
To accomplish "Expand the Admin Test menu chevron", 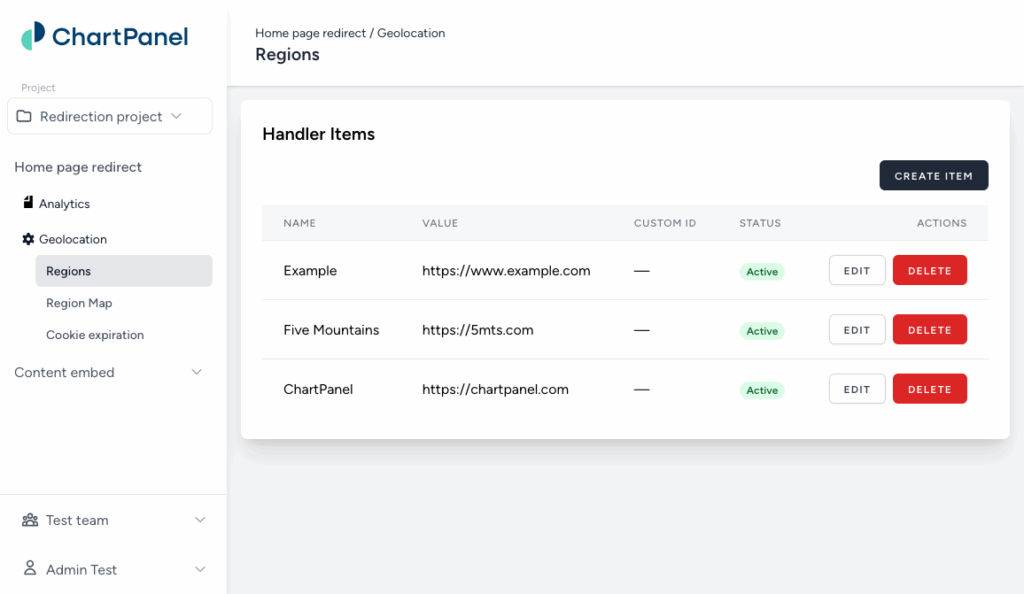I will click(199, 569).
